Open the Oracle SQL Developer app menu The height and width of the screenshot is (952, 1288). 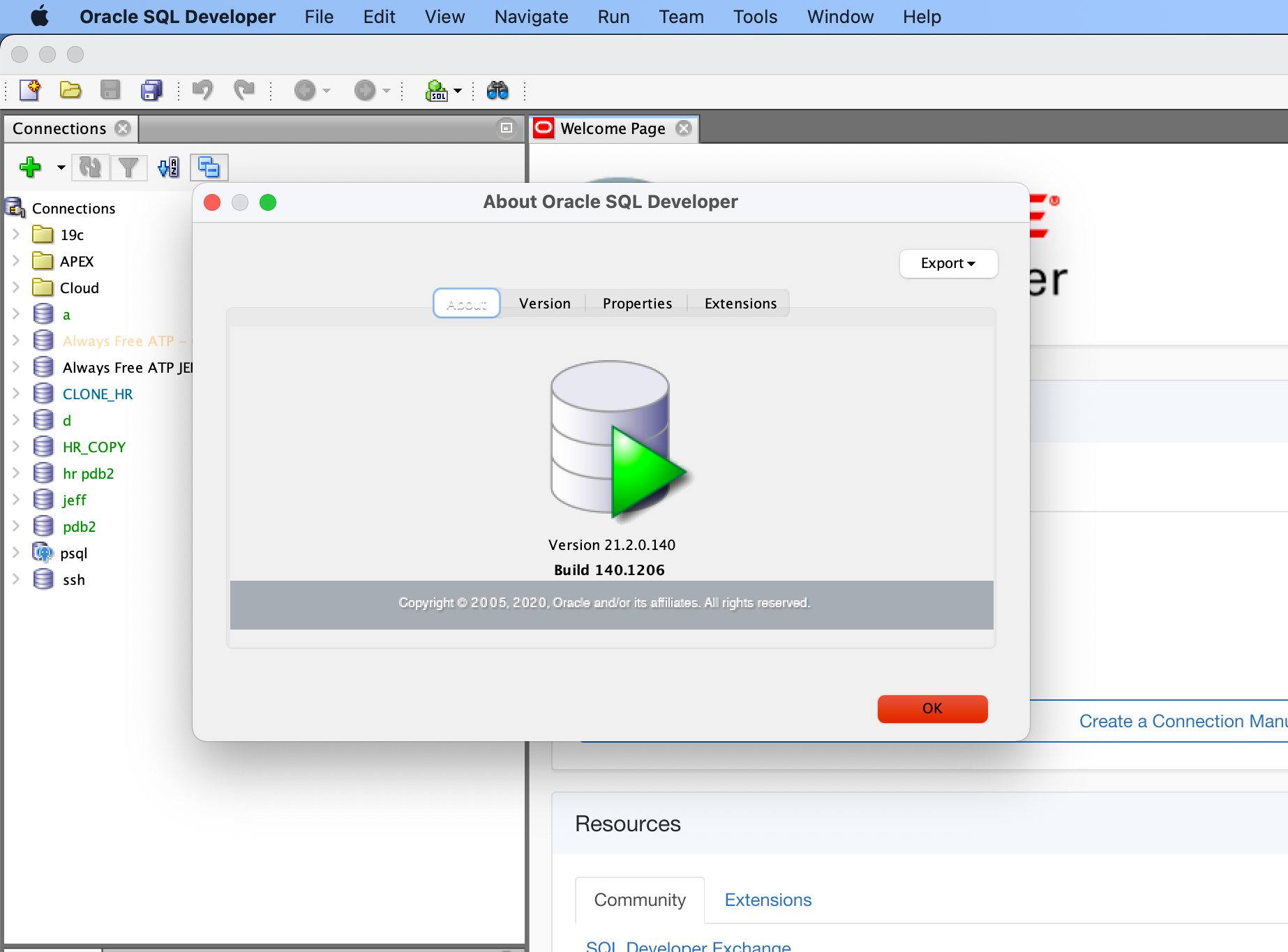177,17
